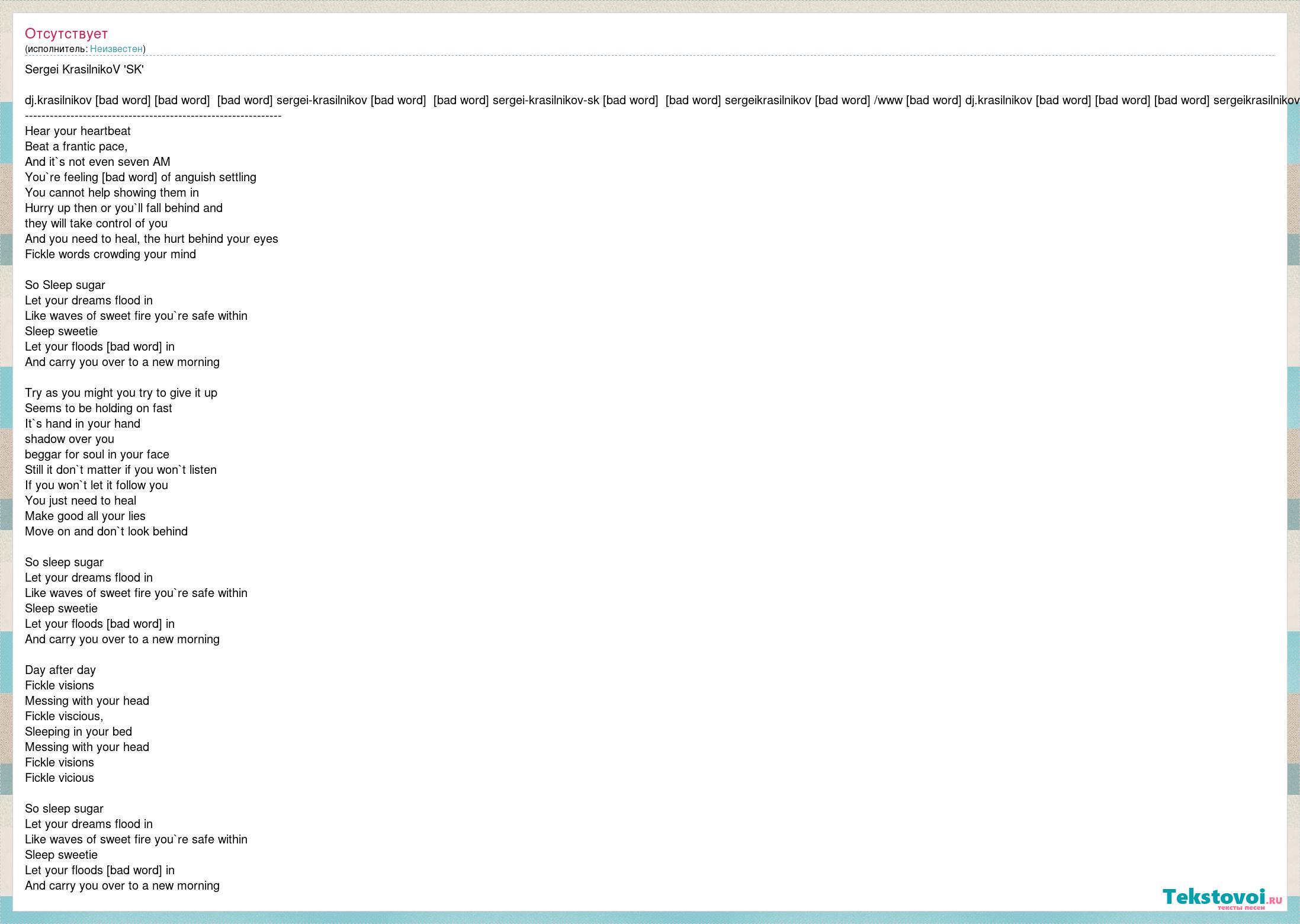The height and width of the screenshot is (924, 1300).
Task: Click the line 'Fickle words crowding your mind'
Action: (110, 254)
